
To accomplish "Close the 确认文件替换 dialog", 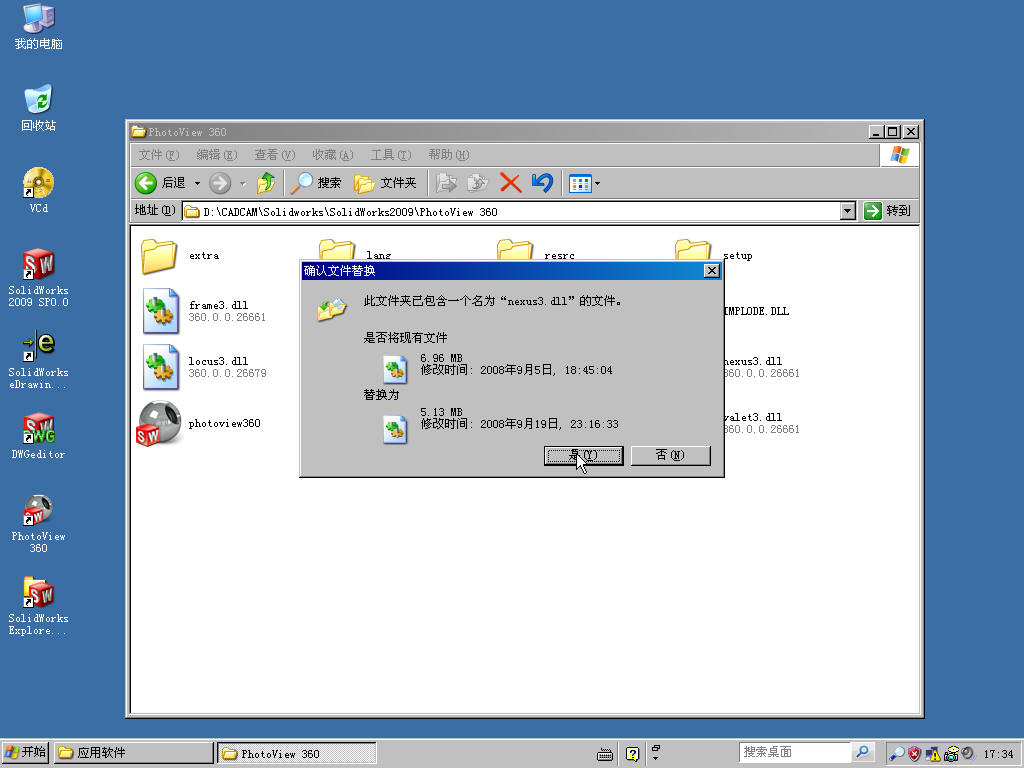I will click(712, 270).
